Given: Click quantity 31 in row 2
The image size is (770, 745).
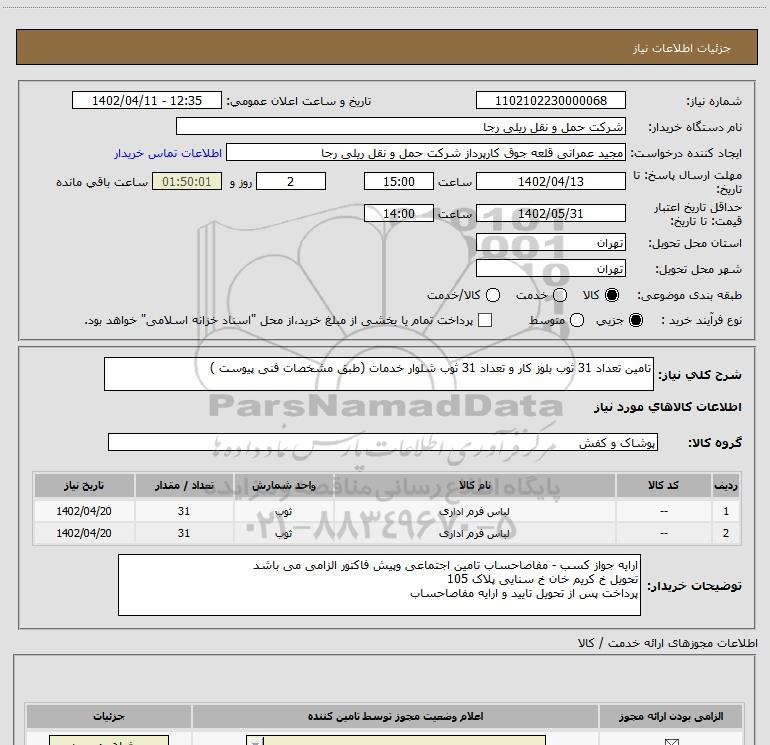Looking at the screenshot, I should (x=184, y=533).
